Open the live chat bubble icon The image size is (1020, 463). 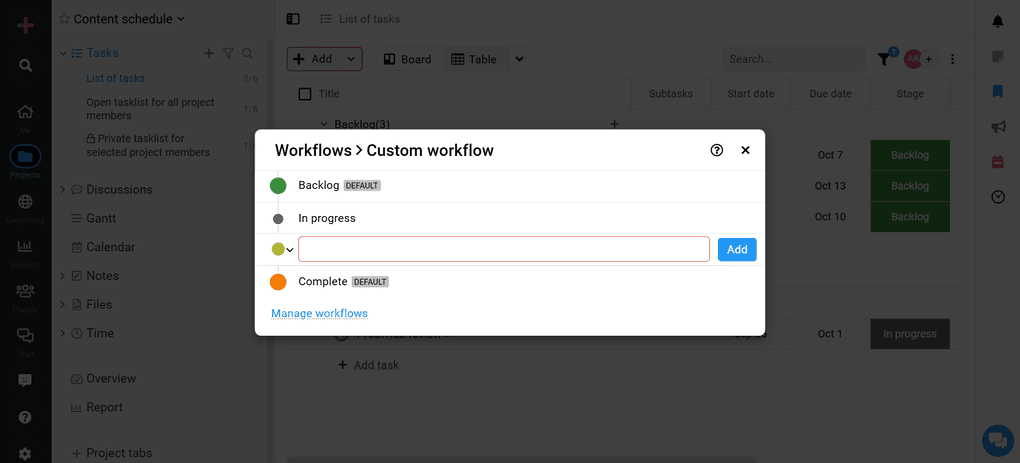click(x=997, y=439)
